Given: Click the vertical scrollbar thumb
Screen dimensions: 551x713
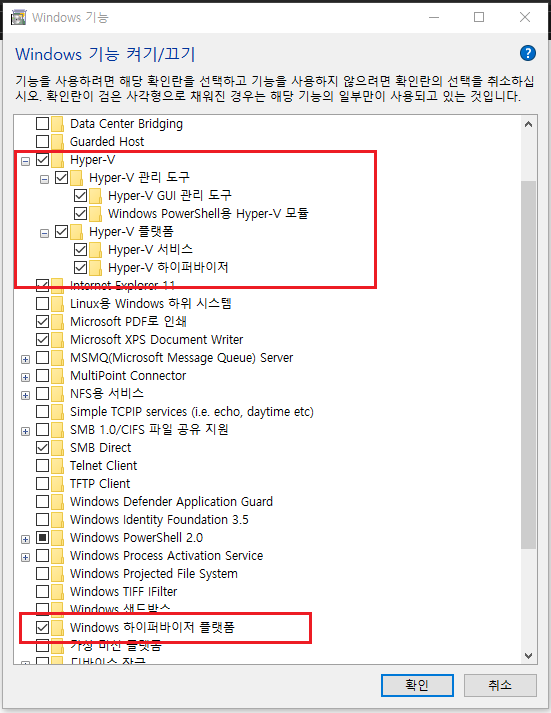Looking at the screenshot, I should point(528,365).
